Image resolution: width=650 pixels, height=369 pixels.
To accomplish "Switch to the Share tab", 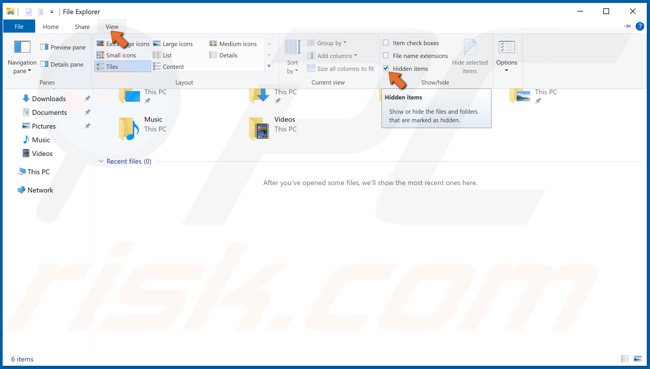I will [82, 27].
